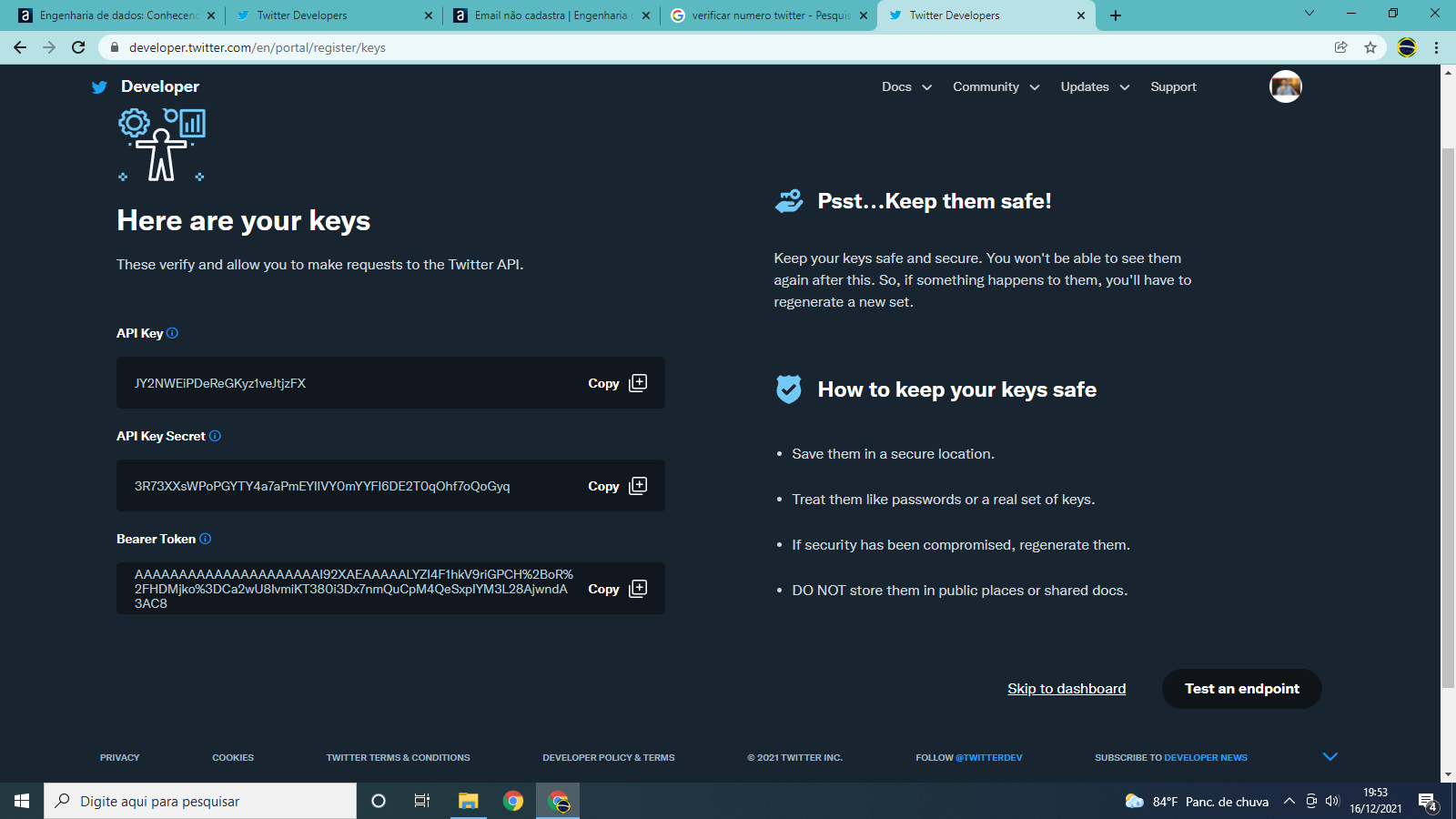1456x819 pixels.
Task: Open Chrome profile icon
Action: [1407, 47]
